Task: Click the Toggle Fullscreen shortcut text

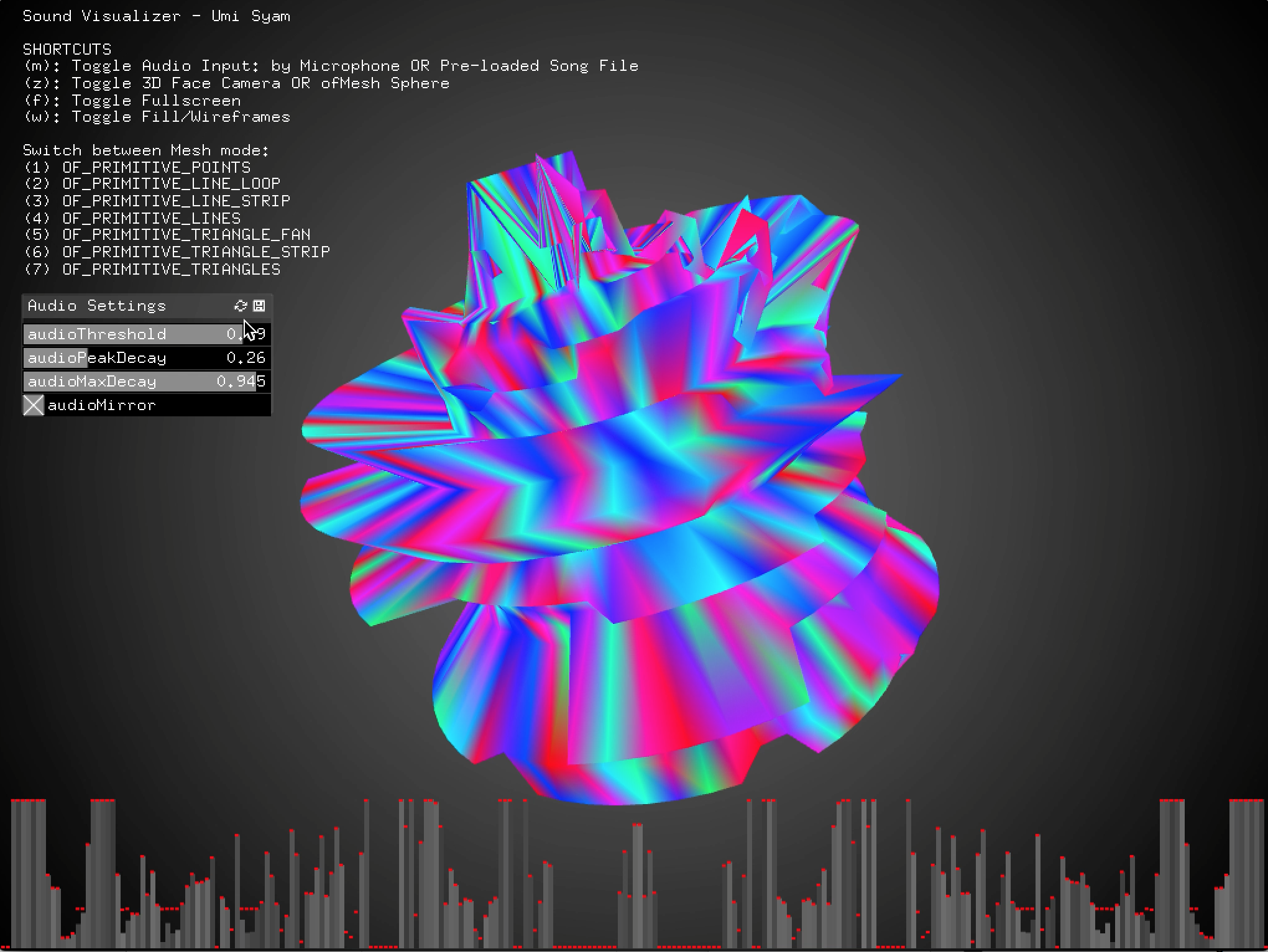Action: (132, 101)
